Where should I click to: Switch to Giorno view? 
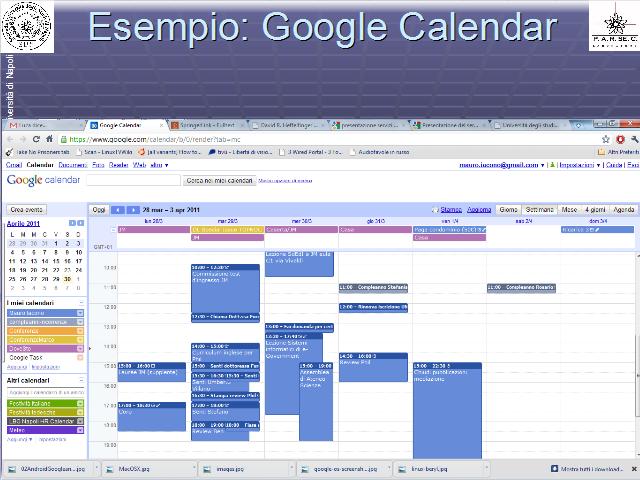(x=508, y=209)
